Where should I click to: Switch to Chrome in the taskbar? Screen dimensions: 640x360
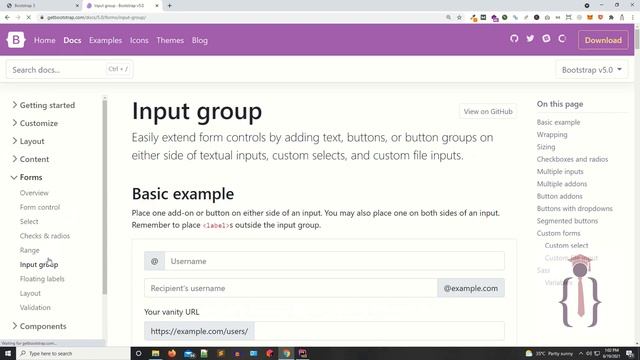point(287,353)
